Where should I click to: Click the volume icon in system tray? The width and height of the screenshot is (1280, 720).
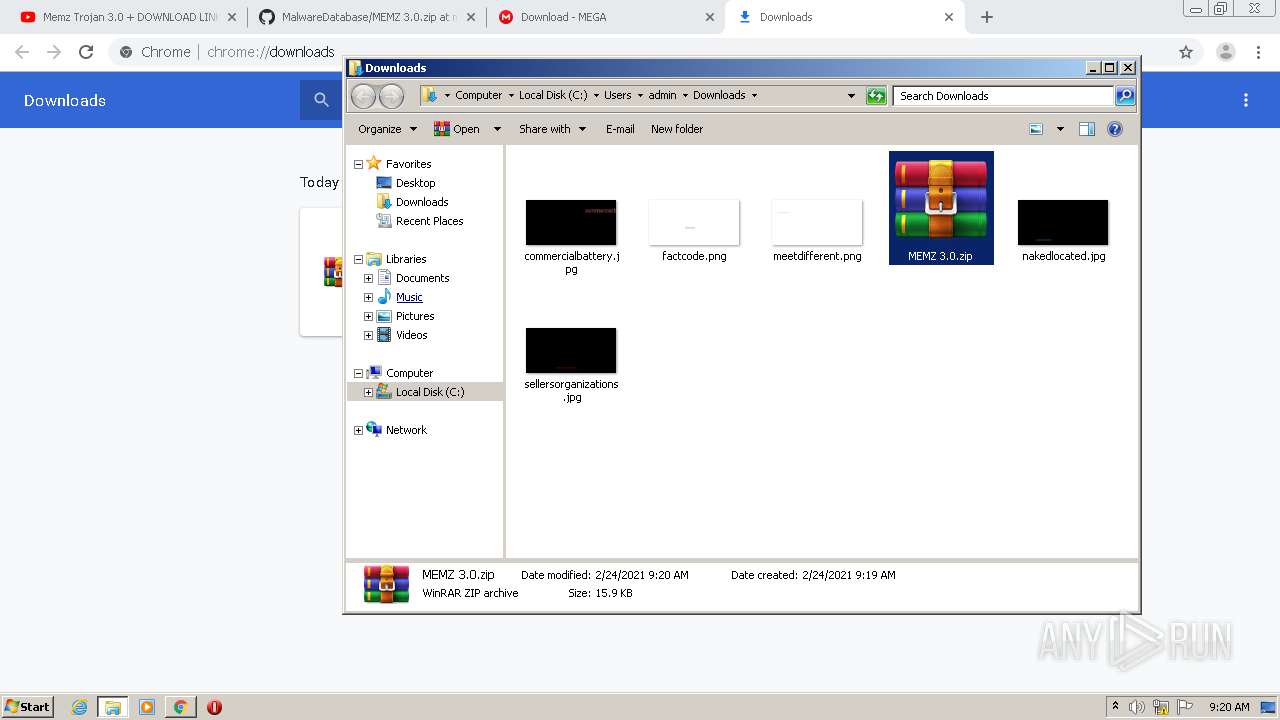click(x=1137, y=707)
